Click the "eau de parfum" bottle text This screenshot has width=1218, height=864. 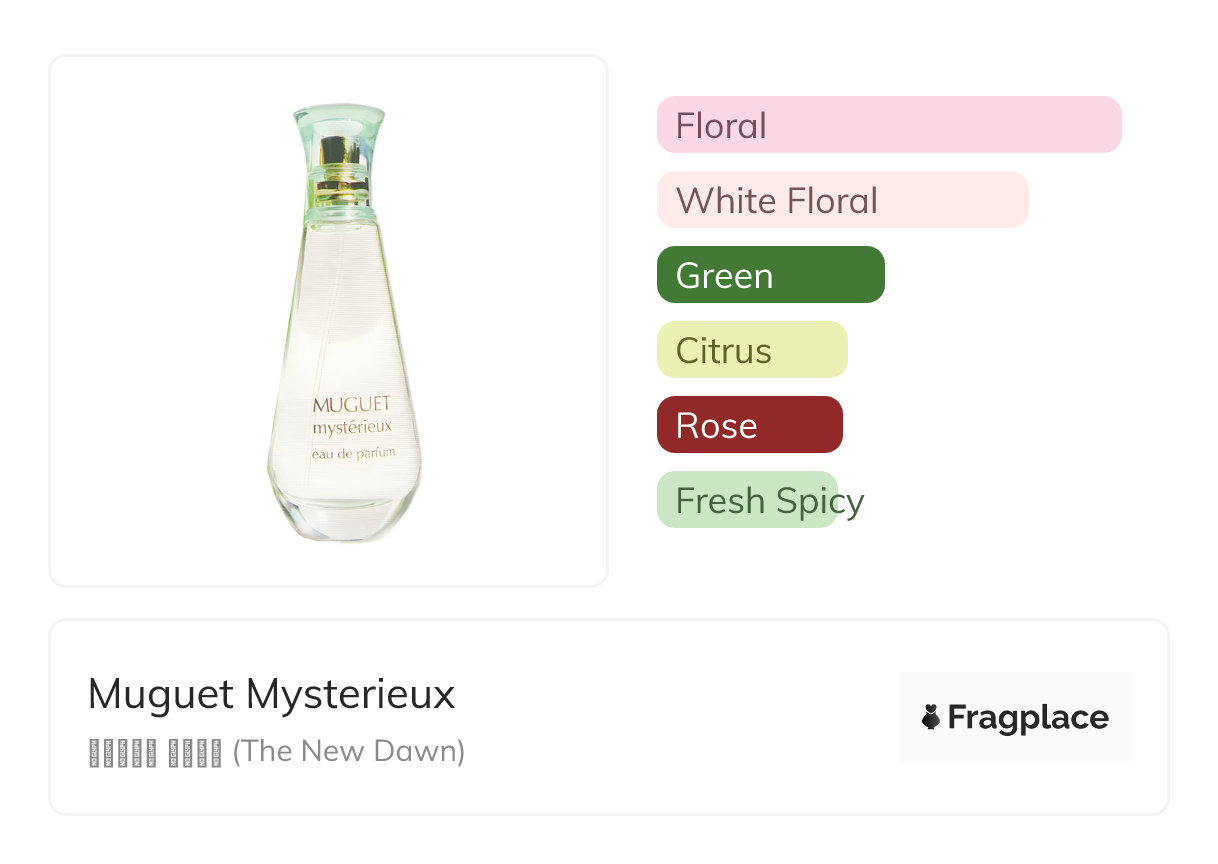(x=353, y=453)
